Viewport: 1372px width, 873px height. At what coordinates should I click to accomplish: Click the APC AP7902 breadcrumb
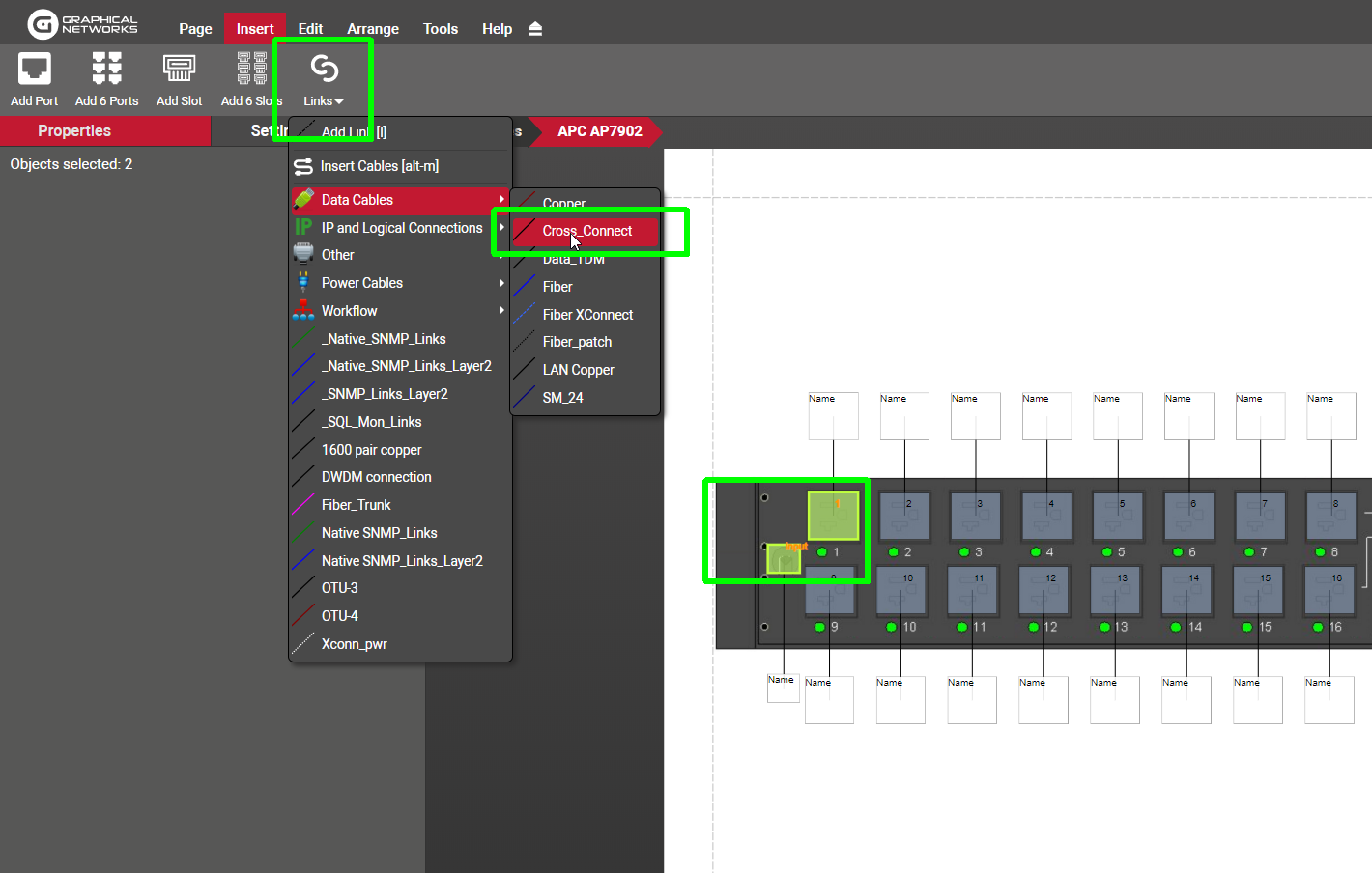[599, 131]
